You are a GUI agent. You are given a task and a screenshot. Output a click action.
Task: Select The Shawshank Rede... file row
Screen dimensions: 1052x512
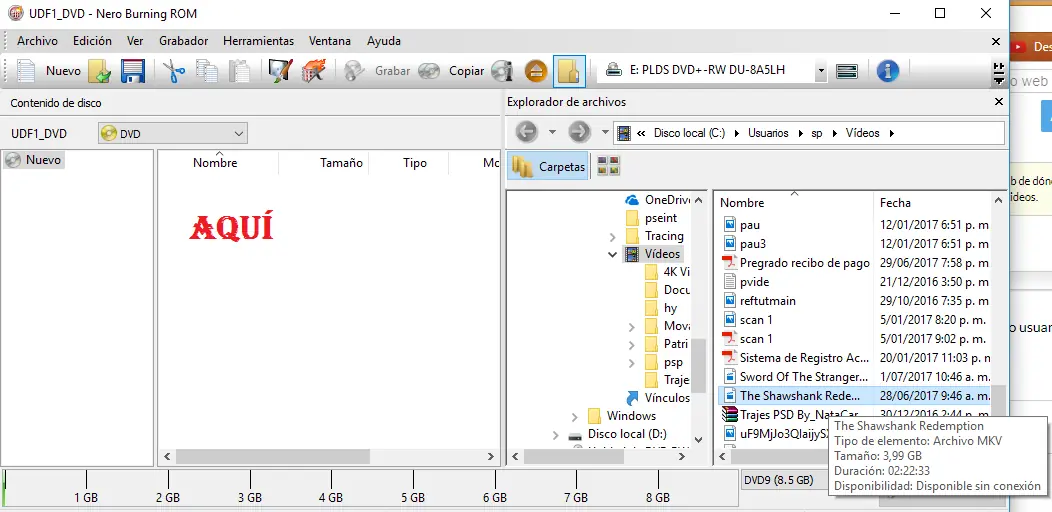(854, 395)
